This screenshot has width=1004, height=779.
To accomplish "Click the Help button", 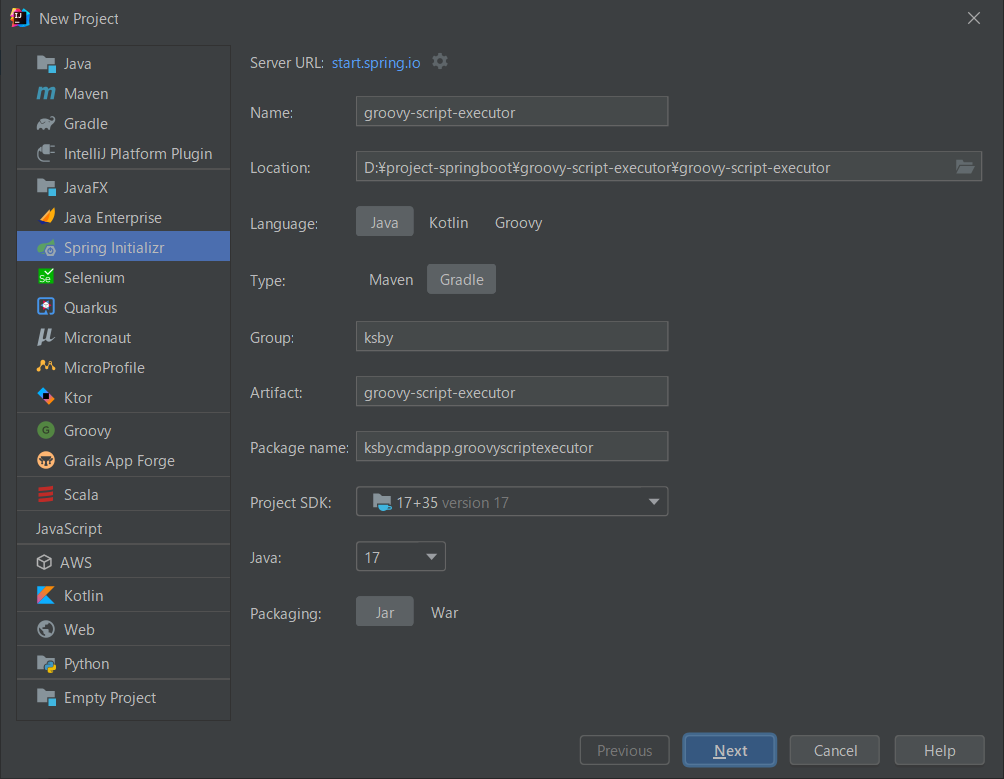I will tap(939, 750).
